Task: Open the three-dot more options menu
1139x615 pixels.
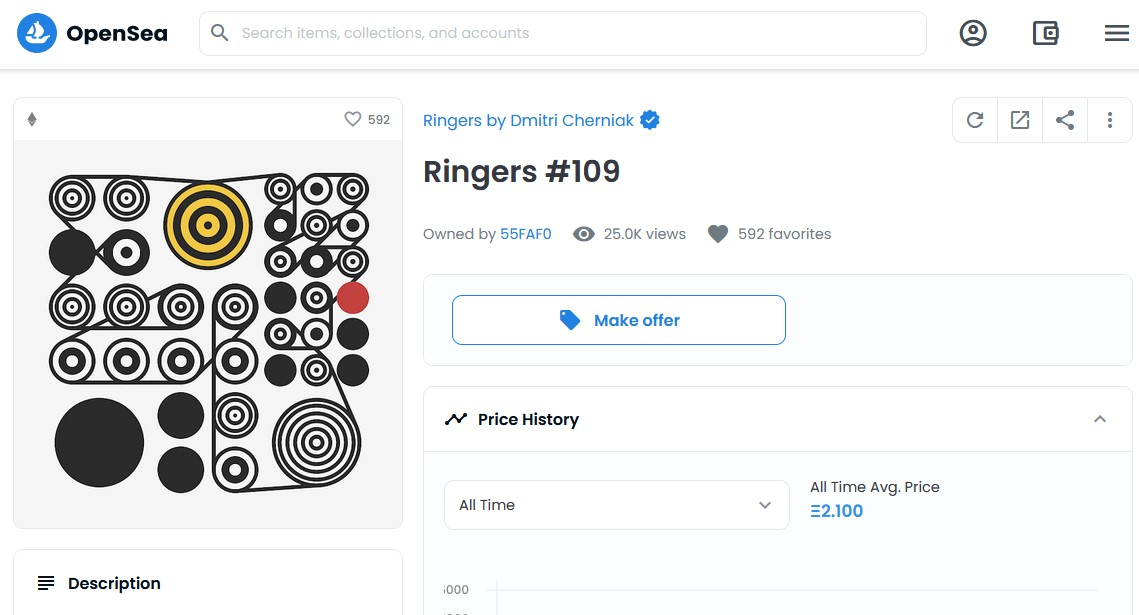Action: click(x=1110, y=121)
